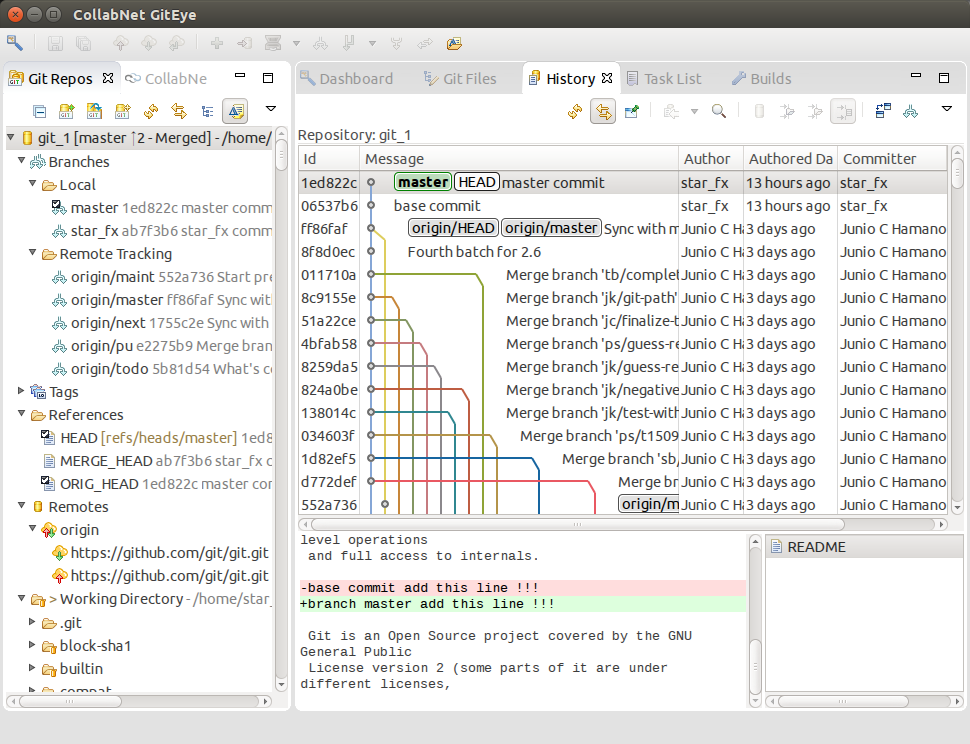Click the Create new Git repository icon
970x744 pixels.
122,111
